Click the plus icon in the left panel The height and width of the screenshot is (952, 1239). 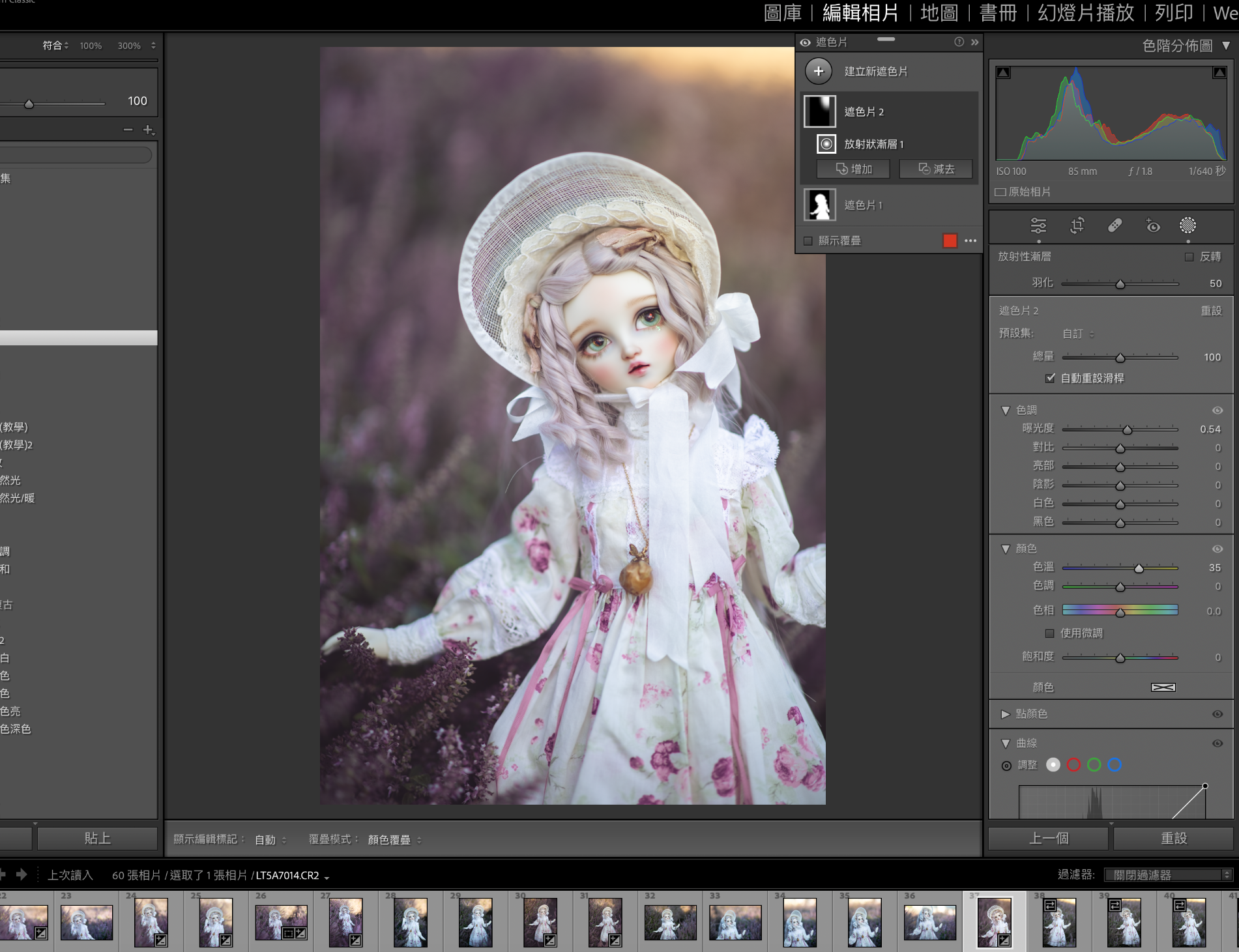click(149, 130)
